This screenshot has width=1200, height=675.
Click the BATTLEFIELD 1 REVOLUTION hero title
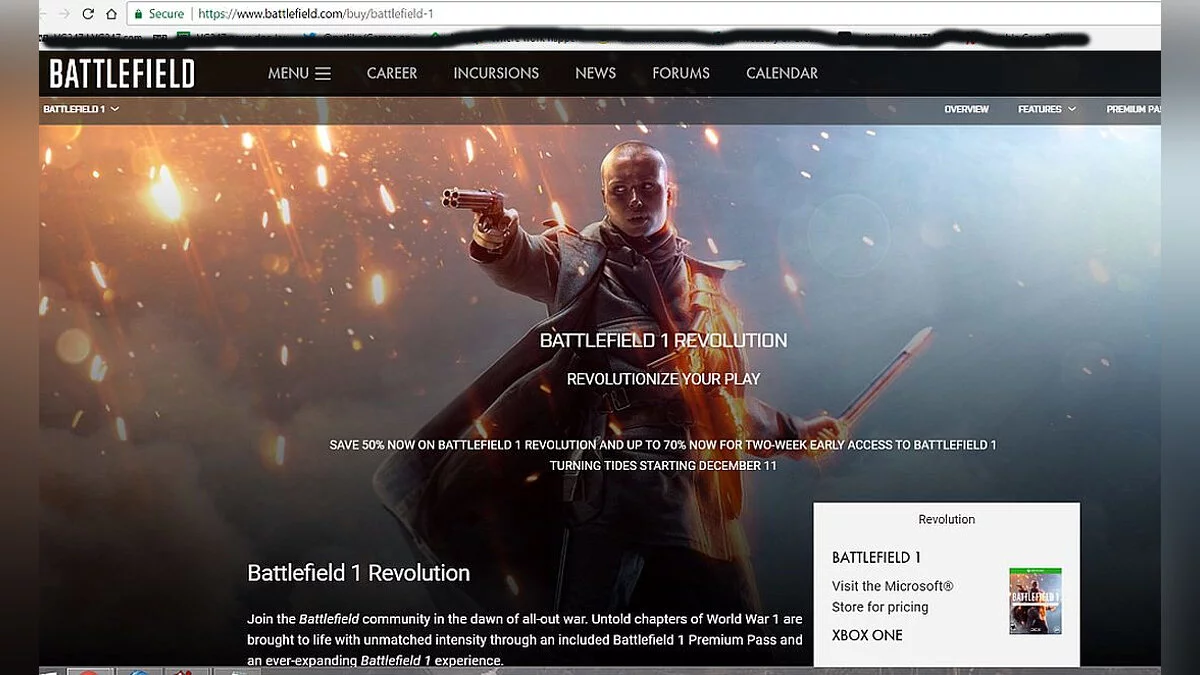[x=664, y=340]
